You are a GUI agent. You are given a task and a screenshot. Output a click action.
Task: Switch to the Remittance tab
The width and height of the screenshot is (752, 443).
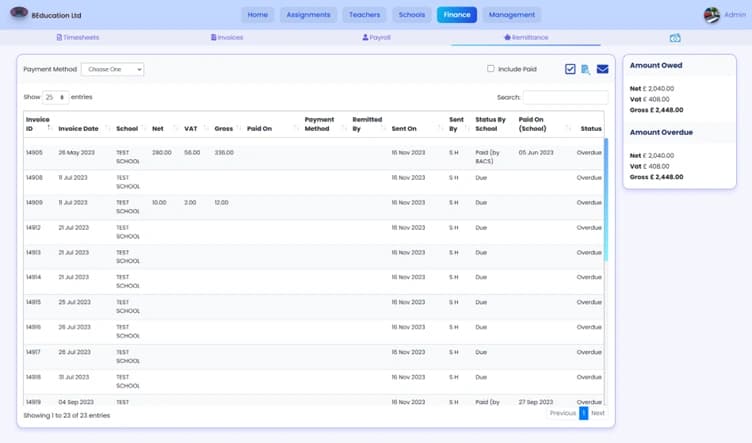coord(526,37)
